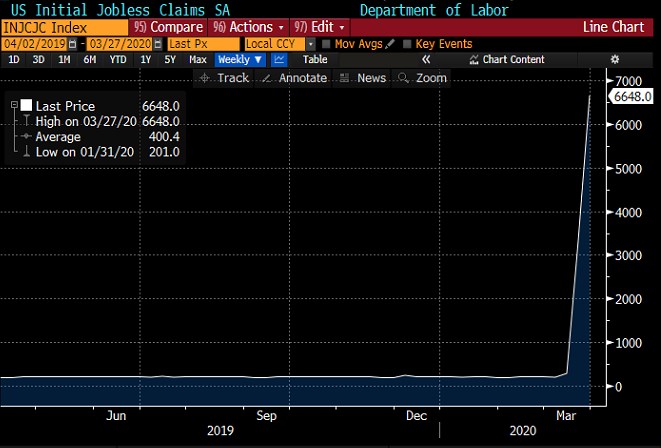The image size is (661, 448).
Task: Enable the Mov Avgs checkbox
Action: (x=327, y=45)
